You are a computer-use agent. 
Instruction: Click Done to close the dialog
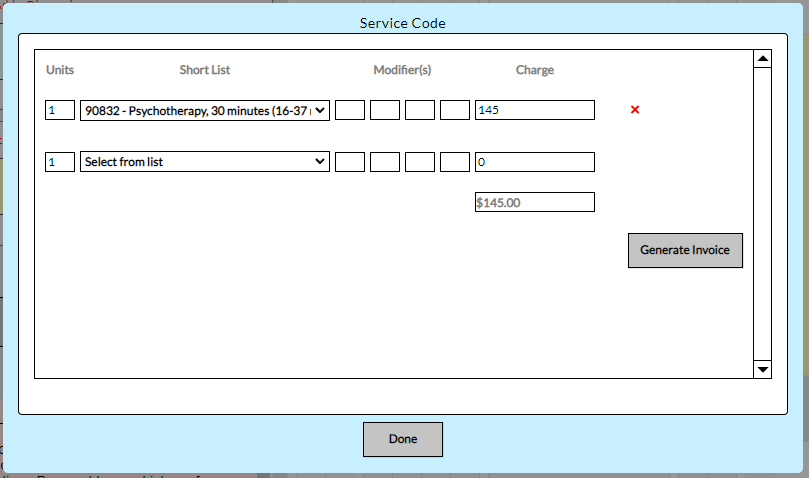click(402, 439)
